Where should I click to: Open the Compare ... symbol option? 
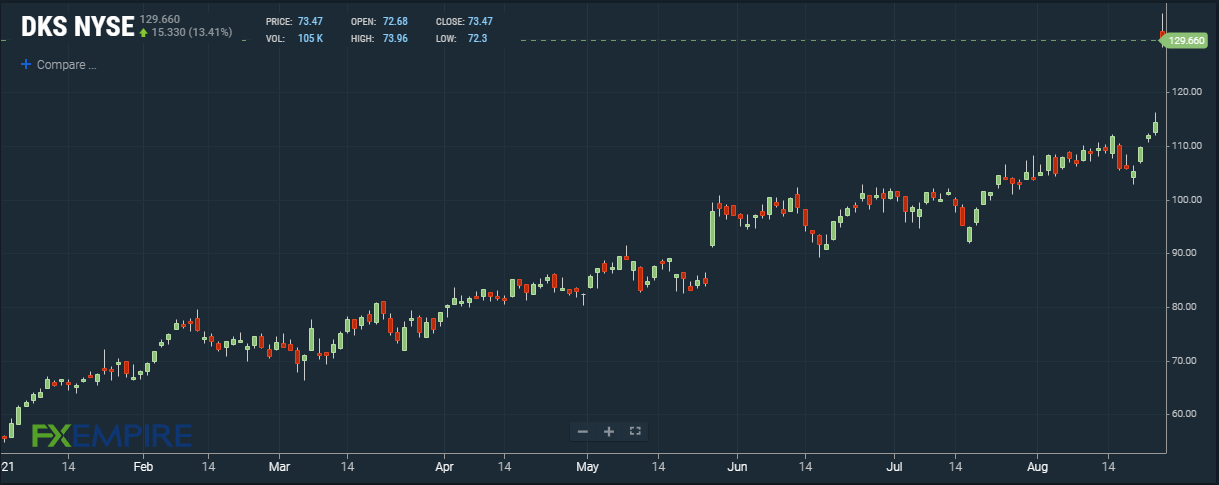[66, 65]
